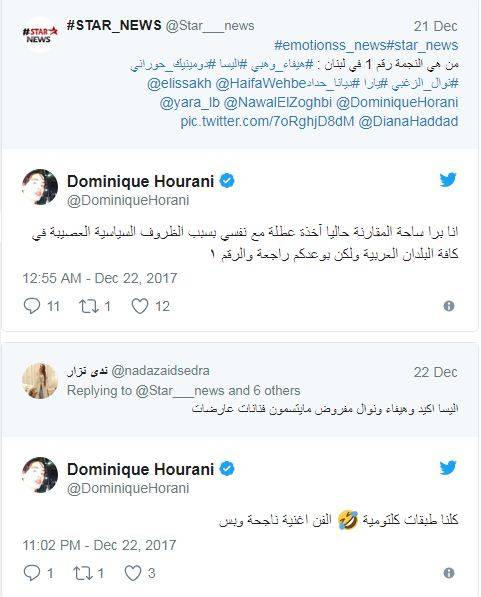Click the retweet icon on first Dominique tweet
481x597 pixels.
coord(88,306)
